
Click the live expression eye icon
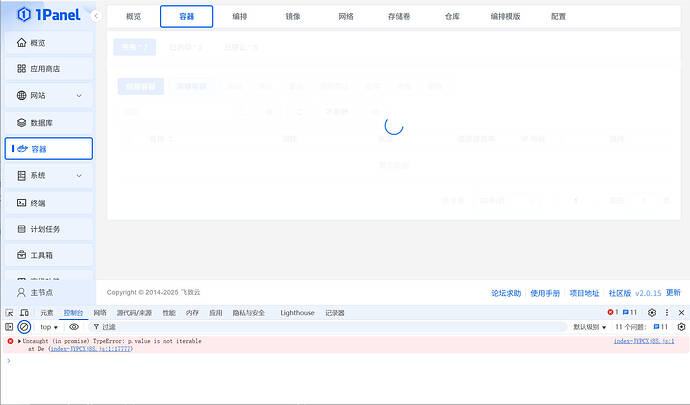(74, 327)
